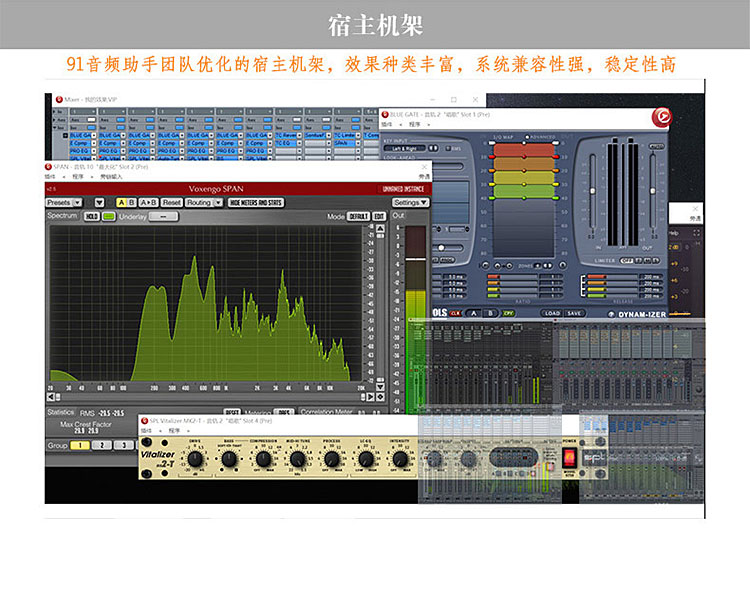This screenshot has height=609, width=750.
Task: Click Zones knob left of Dynam-izer graph
Action: (485, 265)
